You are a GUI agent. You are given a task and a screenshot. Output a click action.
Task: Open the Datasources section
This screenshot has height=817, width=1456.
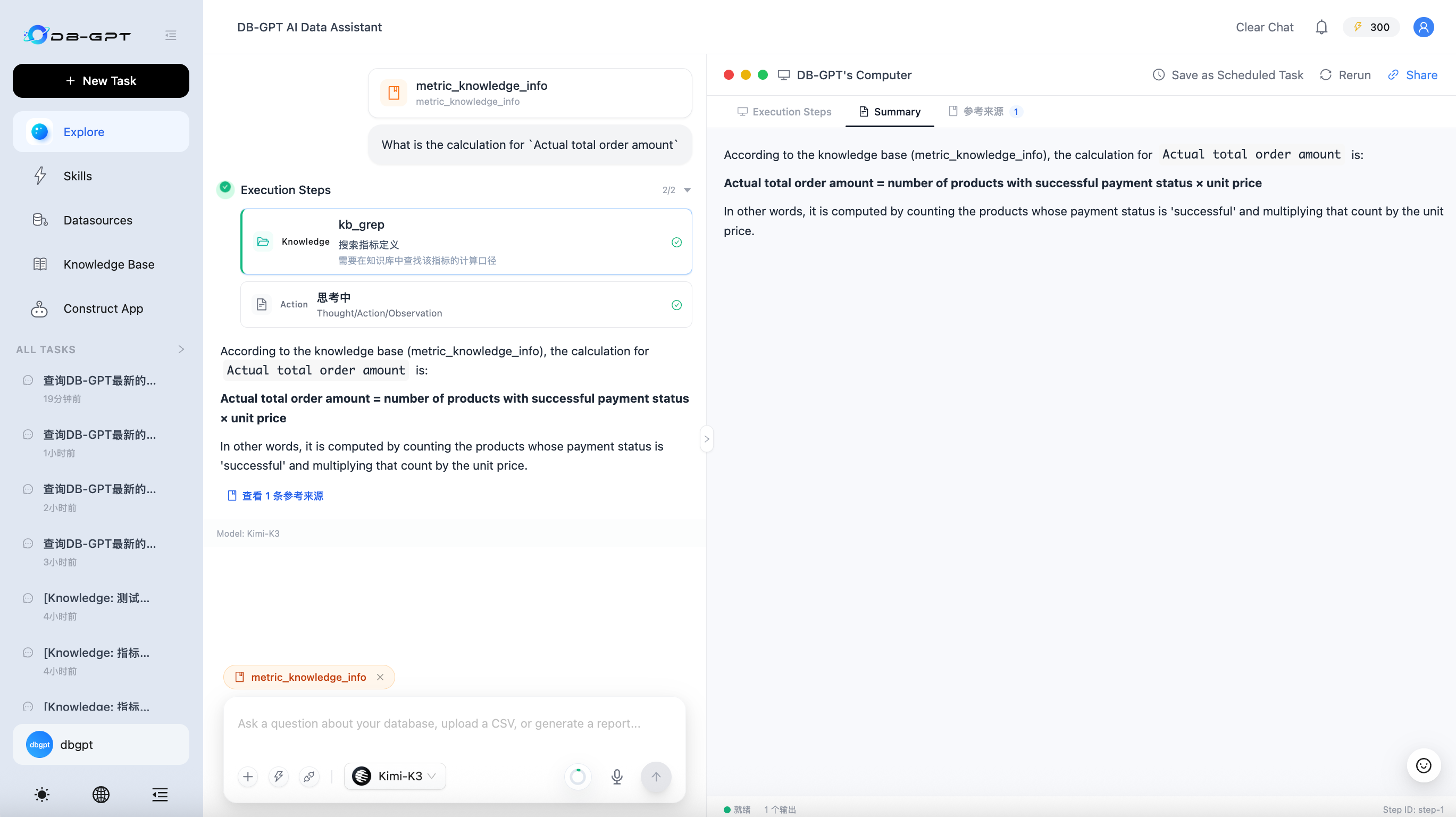pyautogui.click(x=101, y=220)
